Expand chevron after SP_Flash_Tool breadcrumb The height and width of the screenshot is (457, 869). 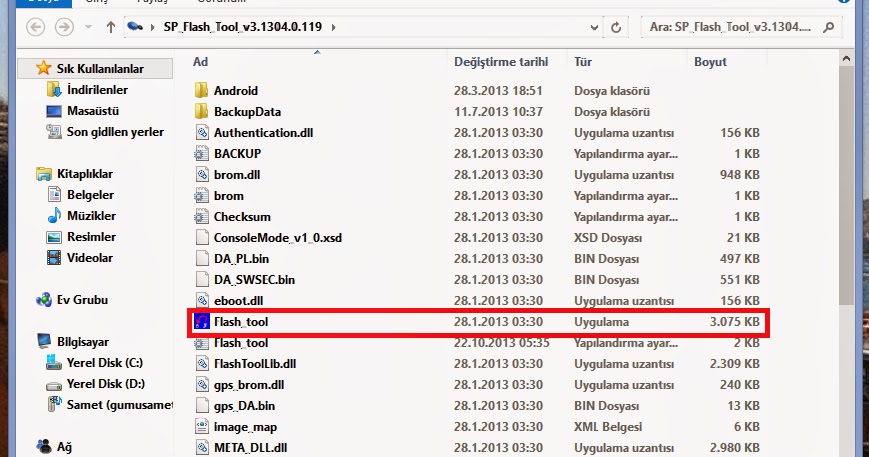pos(333,27)
